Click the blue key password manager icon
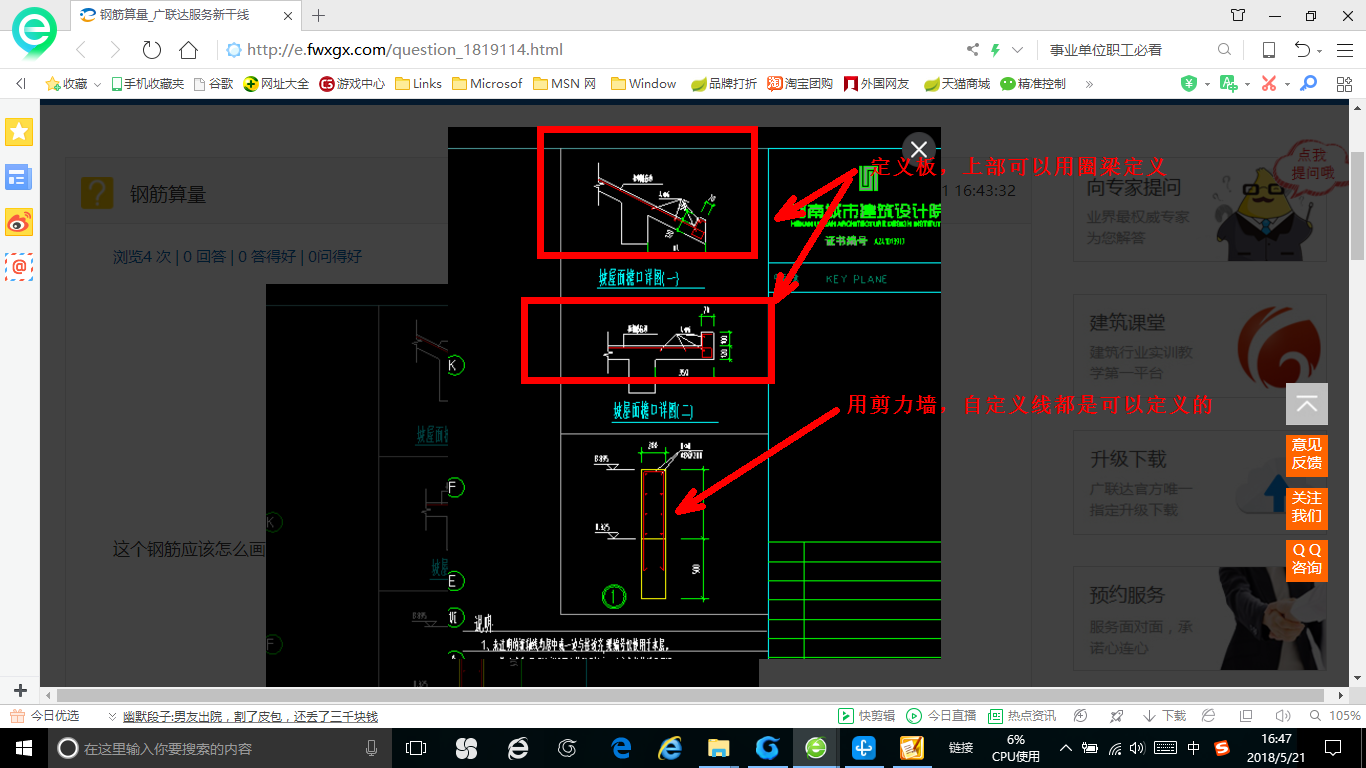This screenshot has width=1366, height=768. pos(1308,84)
